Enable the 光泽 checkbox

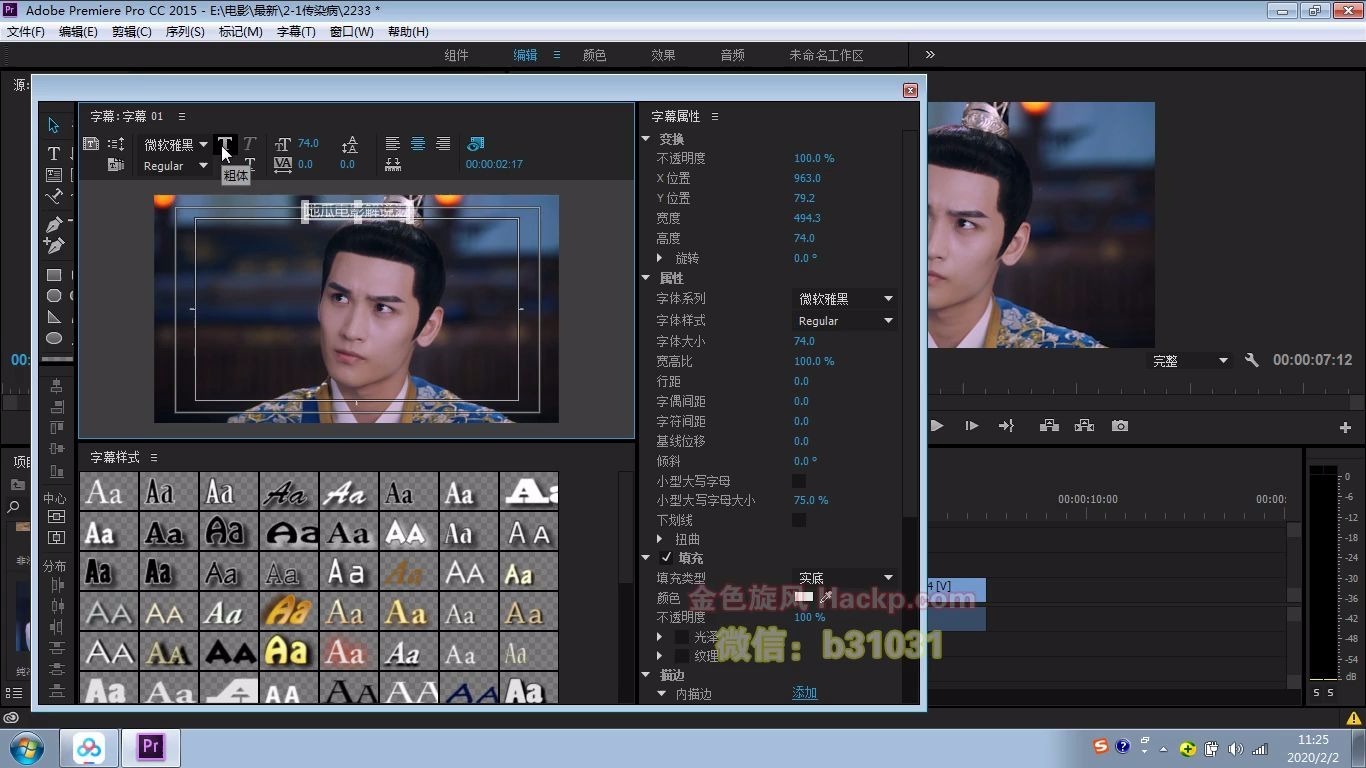[x=682, y=637]
